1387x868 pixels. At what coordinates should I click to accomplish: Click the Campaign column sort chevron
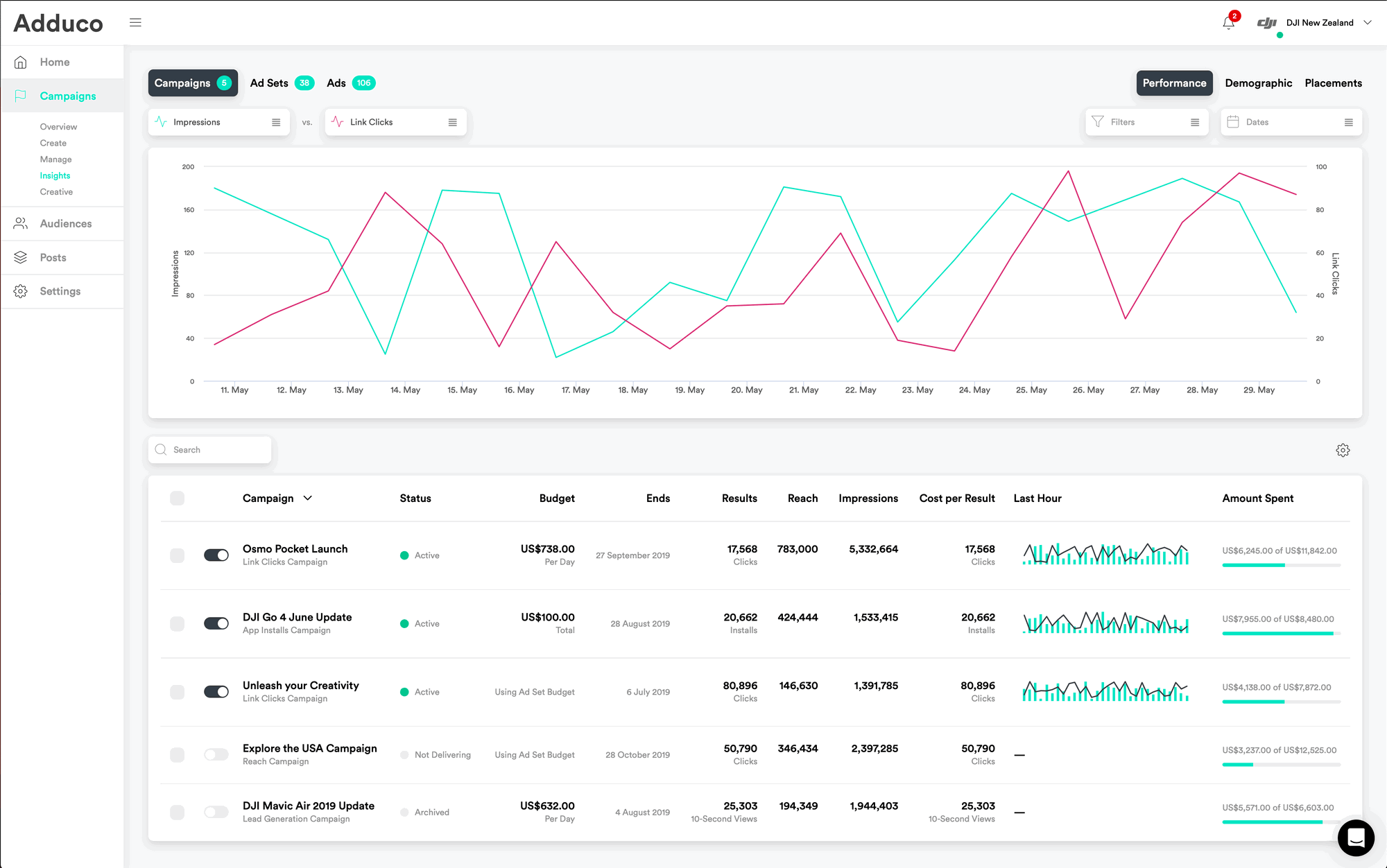(308, 498)
